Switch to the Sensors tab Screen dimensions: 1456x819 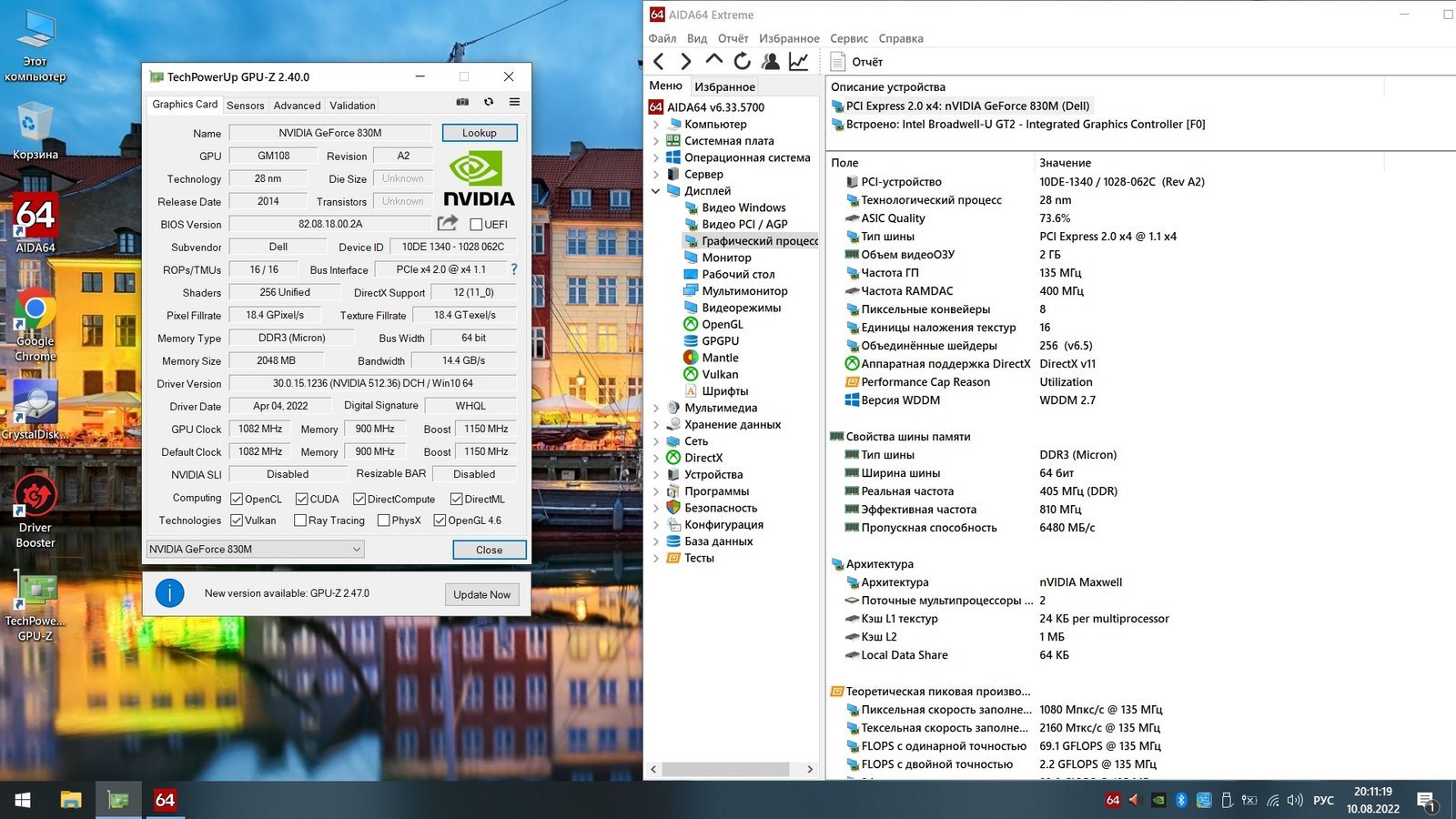245,106
